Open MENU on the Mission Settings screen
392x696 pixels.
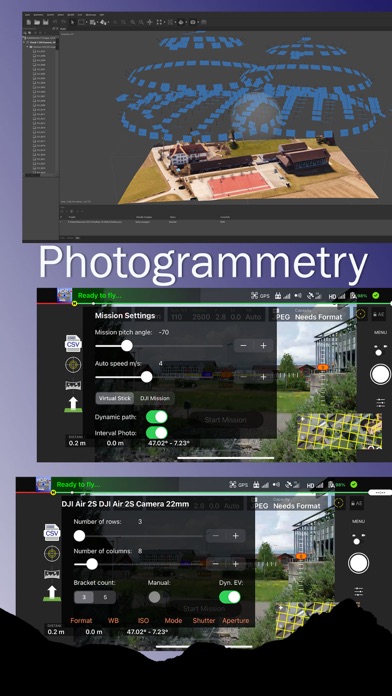(x=380, y=332)
